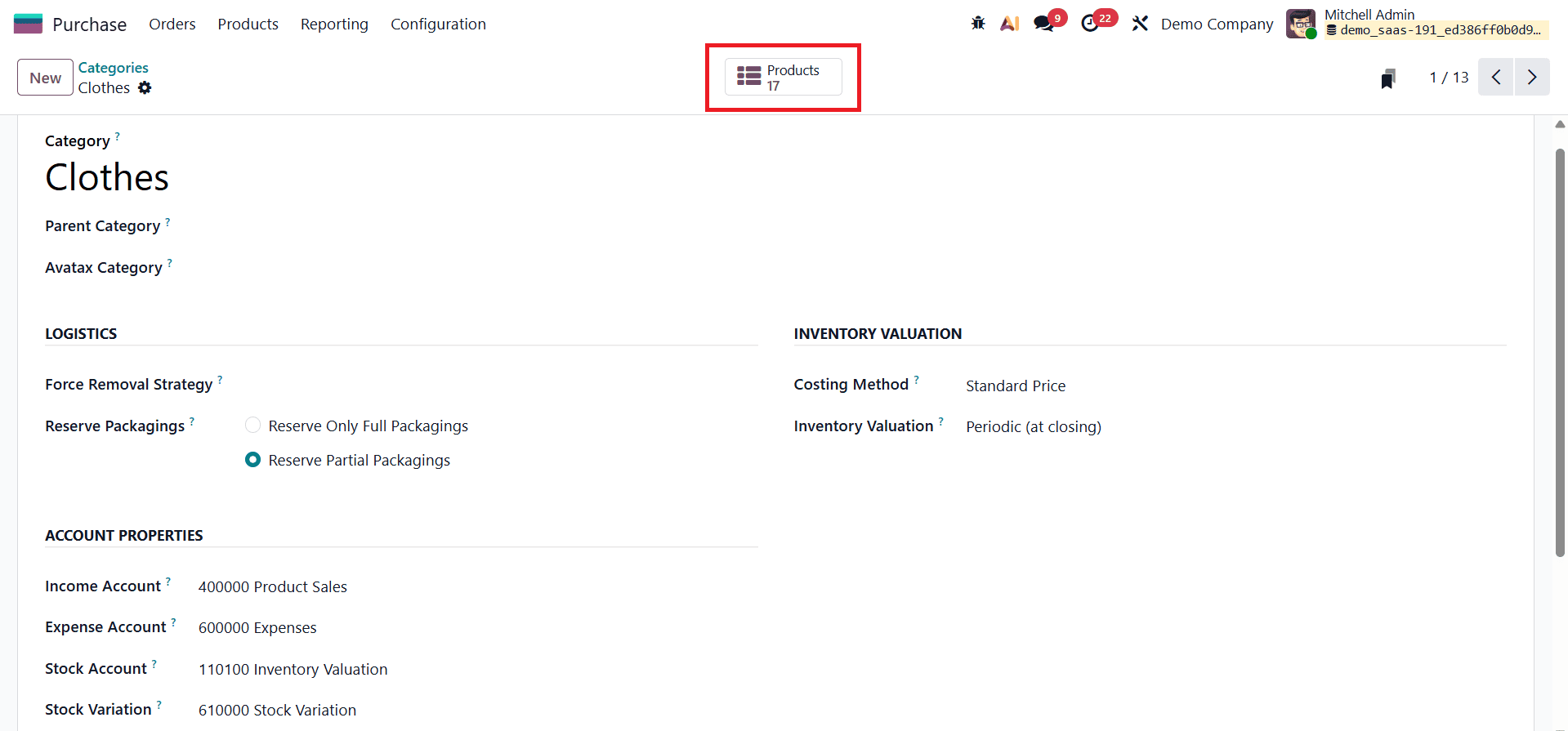Select Reserve Partial Packagings option
This screenshot has width=1568, height=731.
coord(253,460)
